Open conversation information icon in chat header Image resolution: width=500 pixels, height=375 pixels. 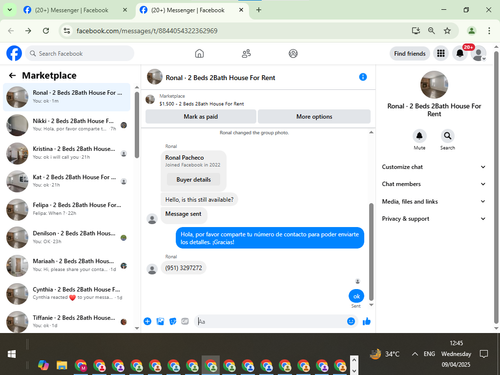pyautogui.click(x=363, y=77)
